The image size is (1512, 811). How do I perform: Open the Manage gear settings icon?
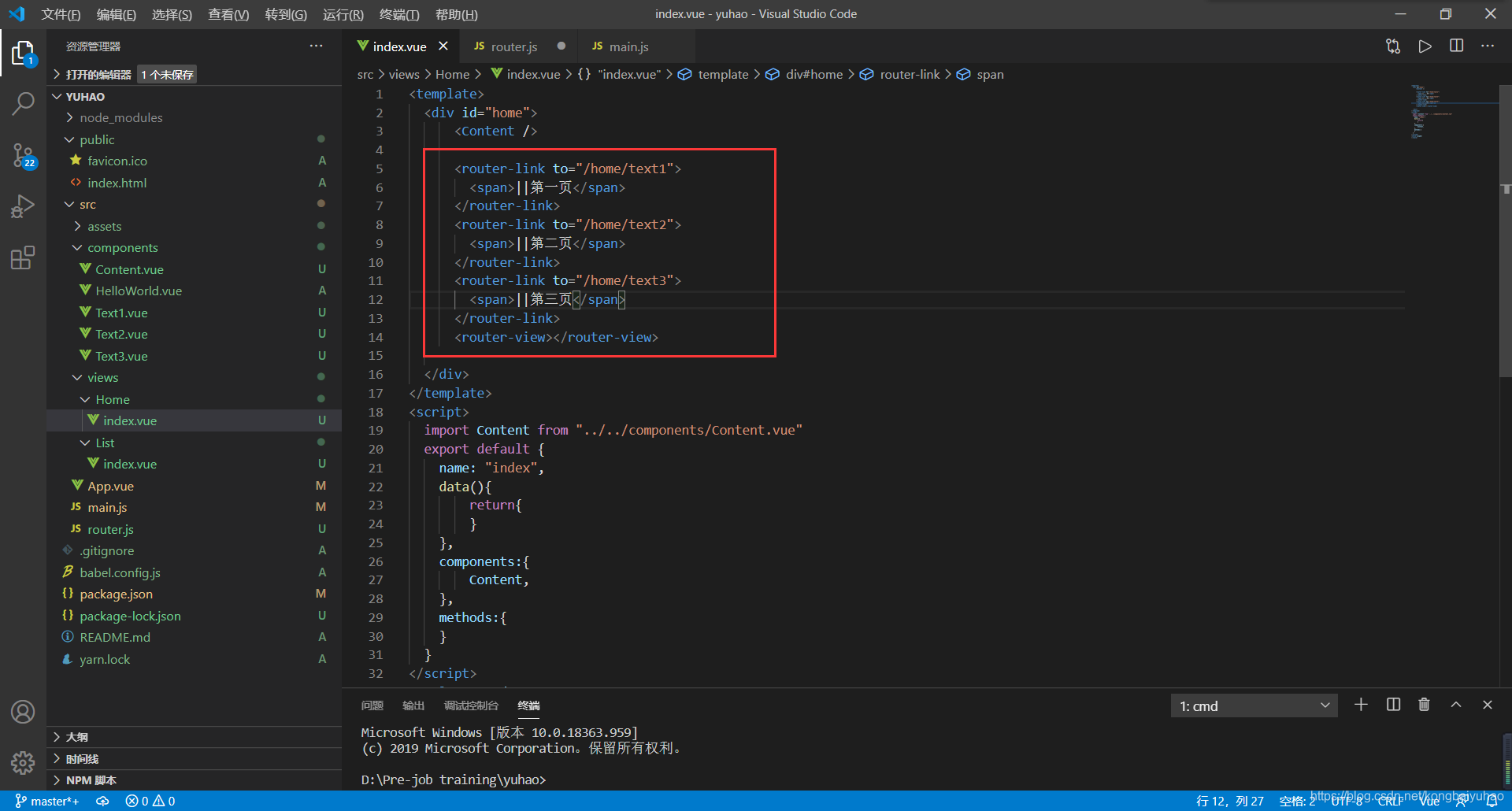coord(23,762)
